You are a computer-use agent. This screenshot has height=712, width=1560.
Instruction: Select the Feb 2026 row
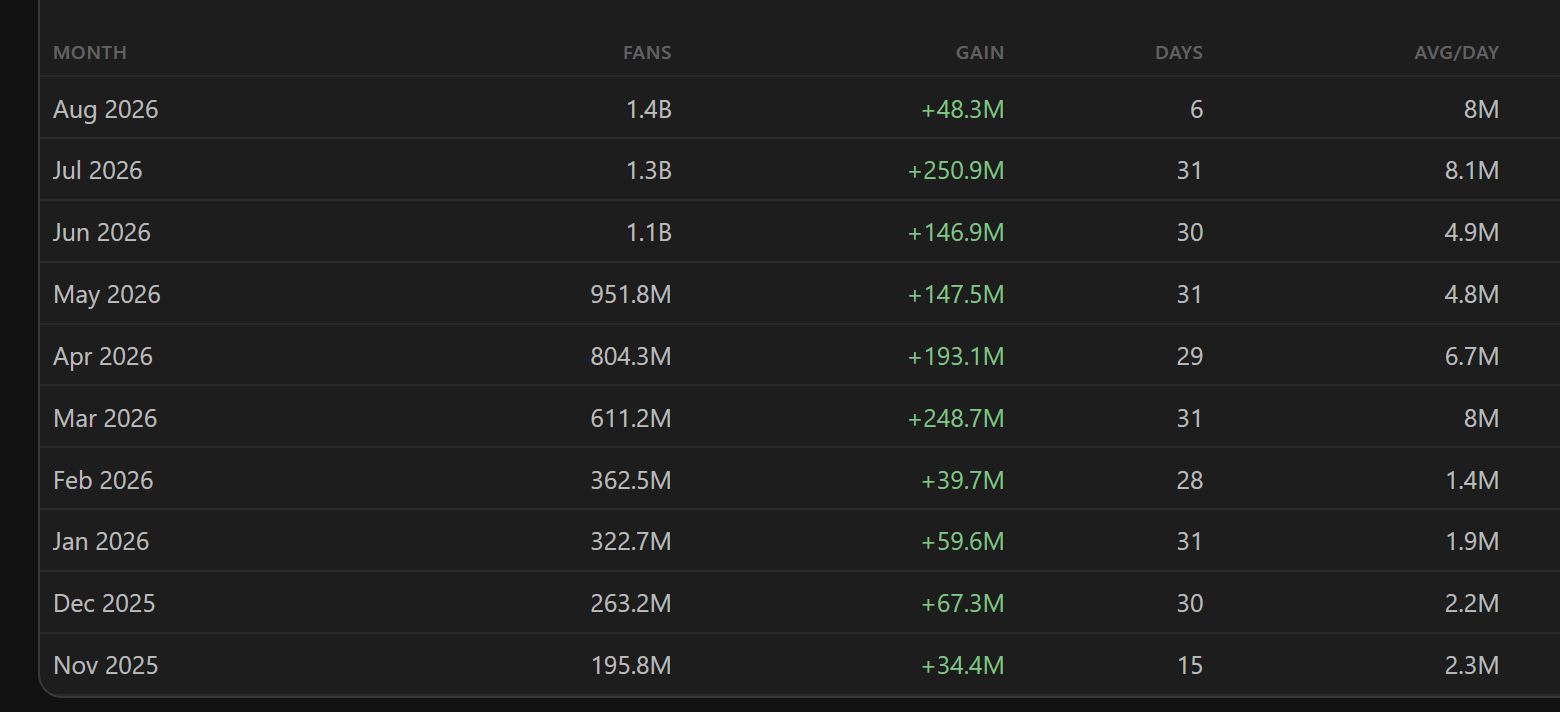coord(799,480)
